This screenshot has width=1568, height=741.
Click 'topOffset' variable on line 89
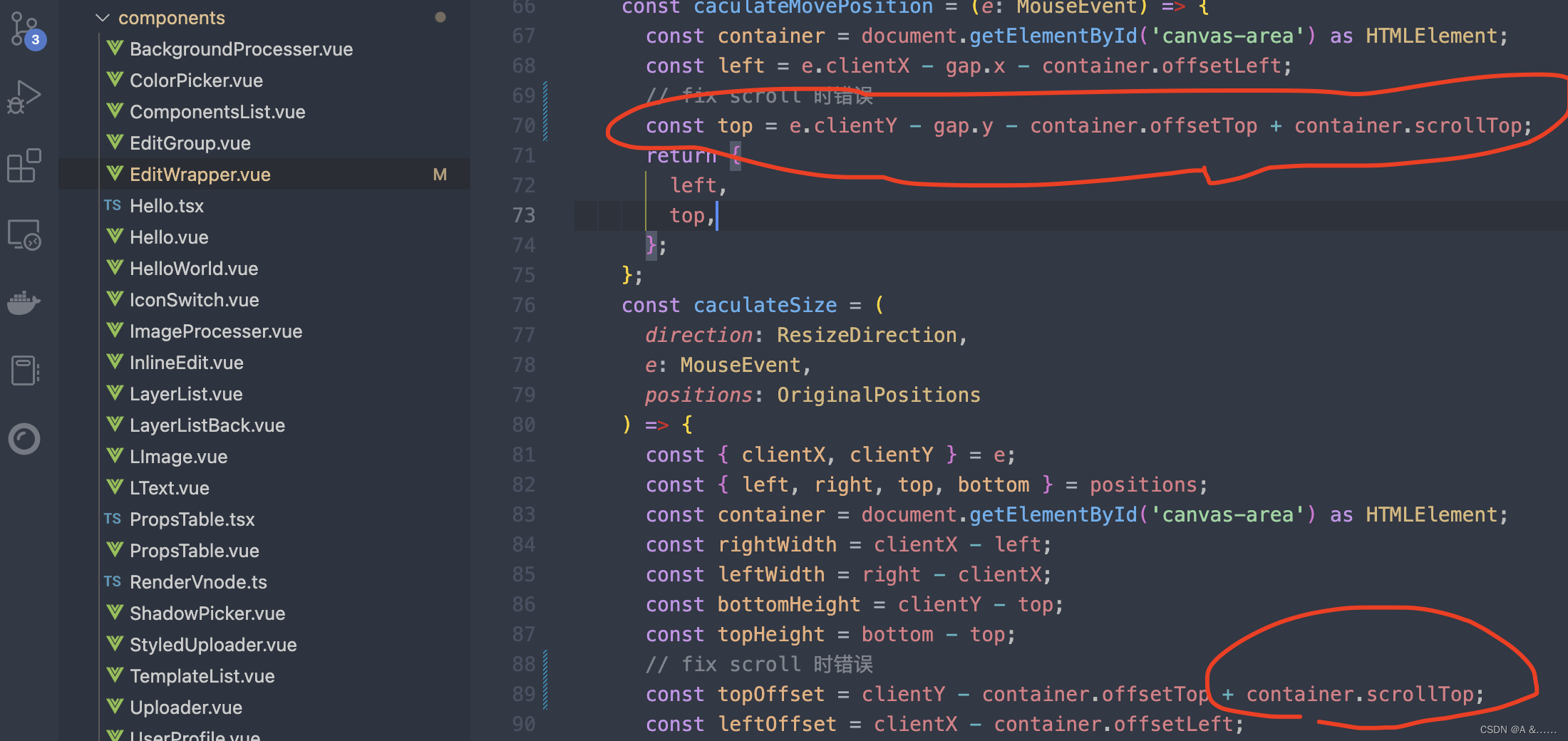tap(771, 694)
